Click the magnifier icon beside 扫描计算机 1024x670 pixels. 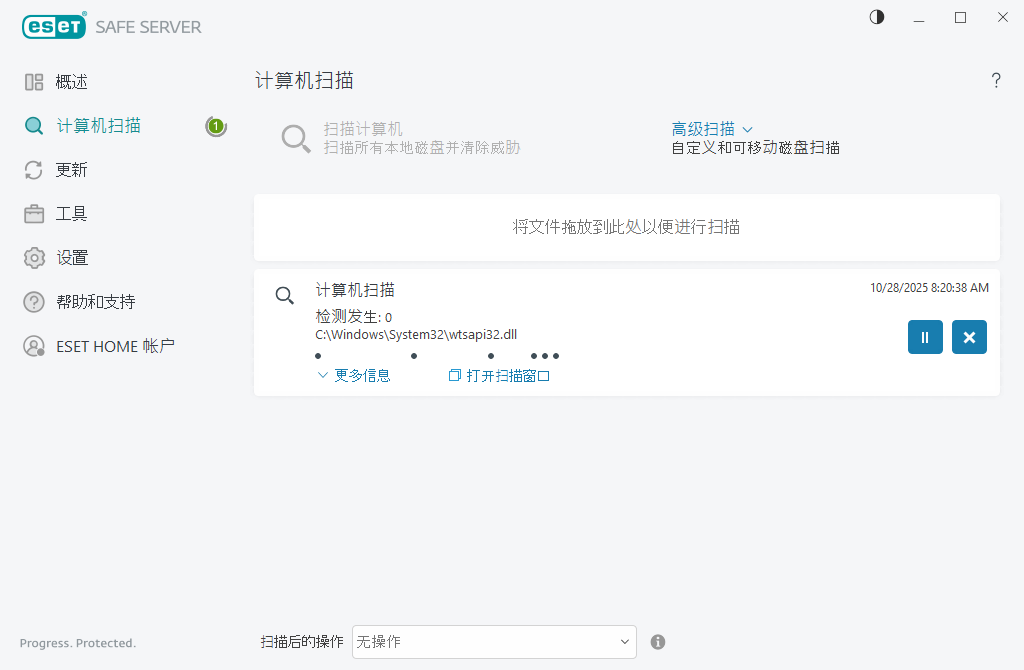(x=295, y=138)
